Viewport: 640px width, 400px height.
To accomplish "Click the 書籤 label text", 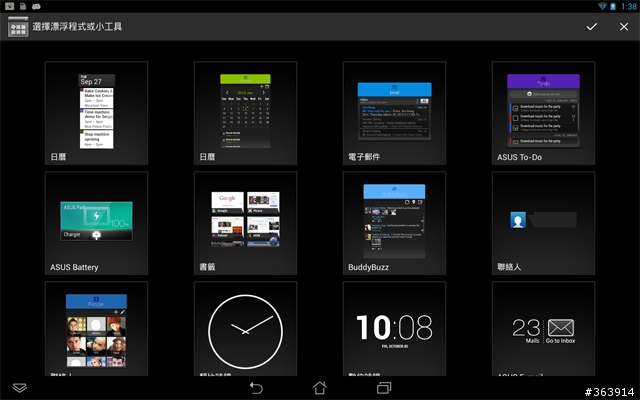I will point(207,267).
